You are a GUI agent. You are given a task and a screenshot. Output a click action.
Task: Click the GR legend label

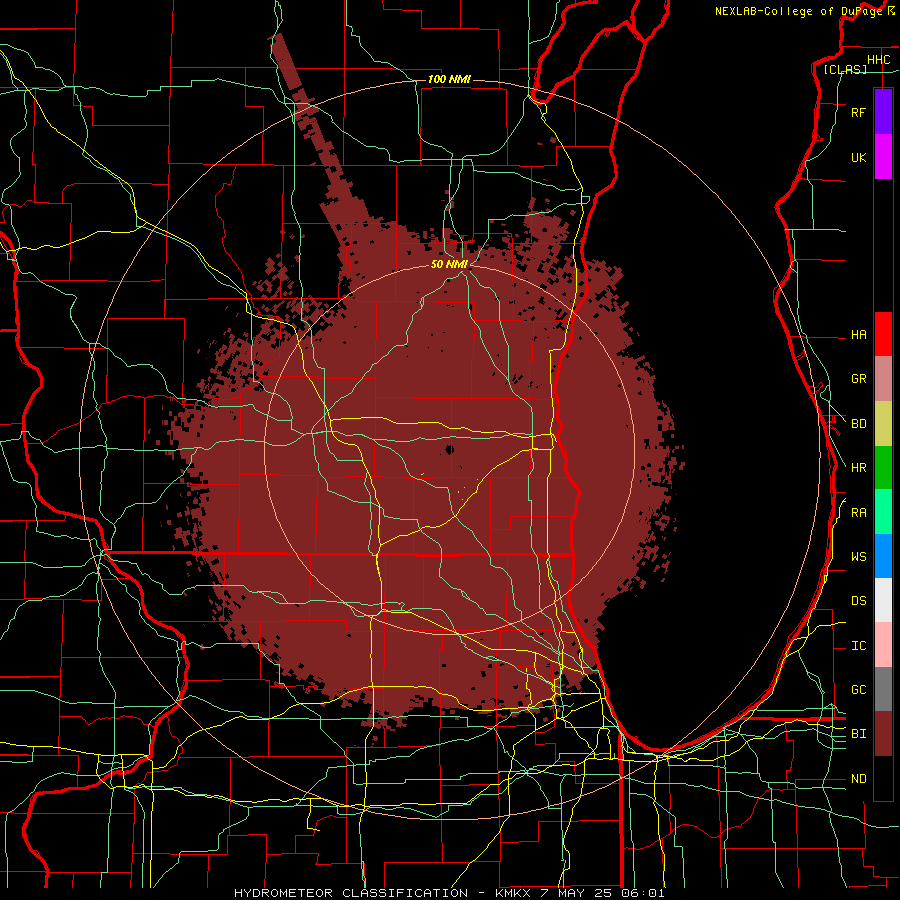[x=858, y=379]
